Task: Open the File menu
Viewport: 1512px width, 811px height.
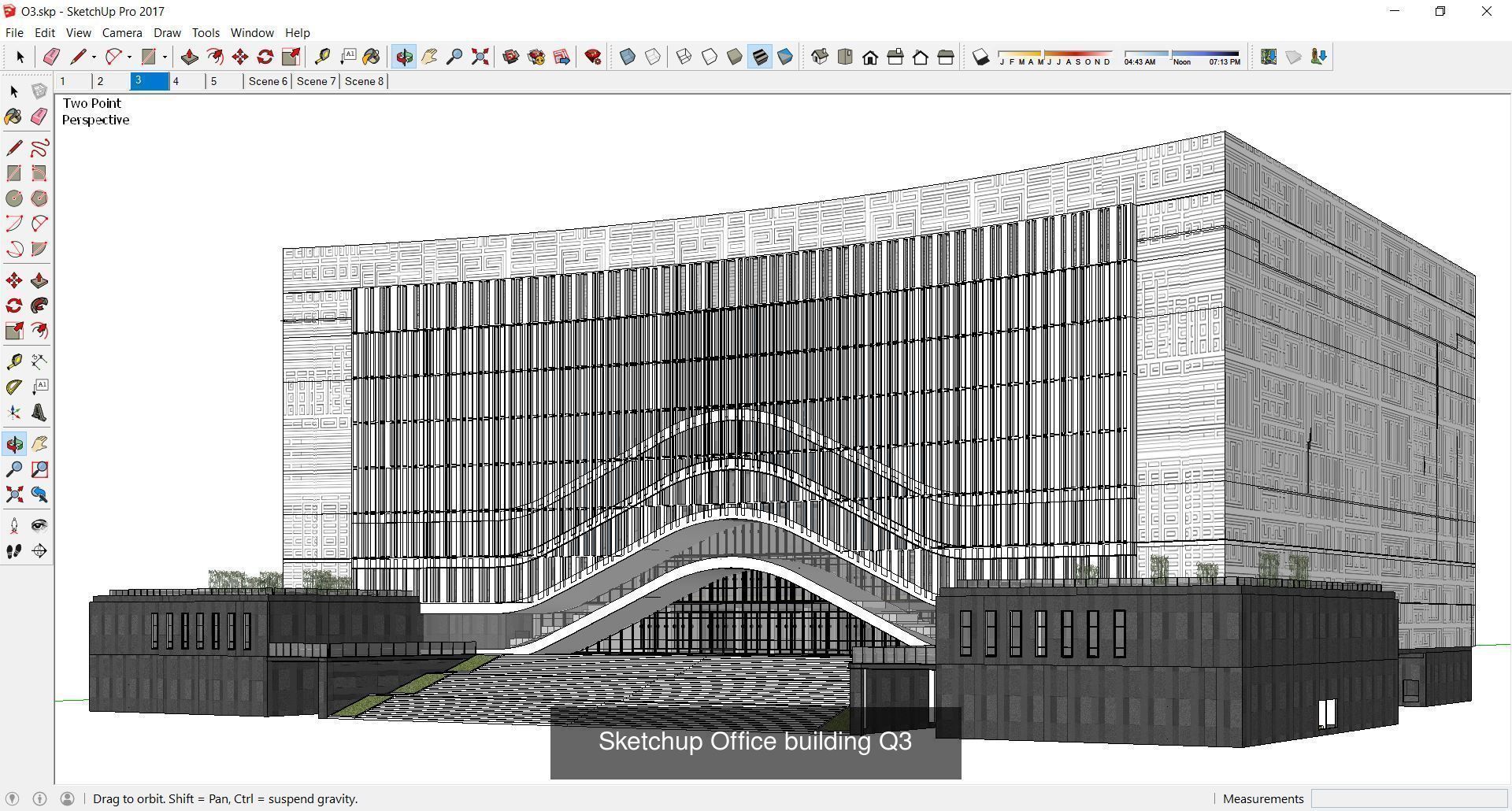Action: pos(14,32)
